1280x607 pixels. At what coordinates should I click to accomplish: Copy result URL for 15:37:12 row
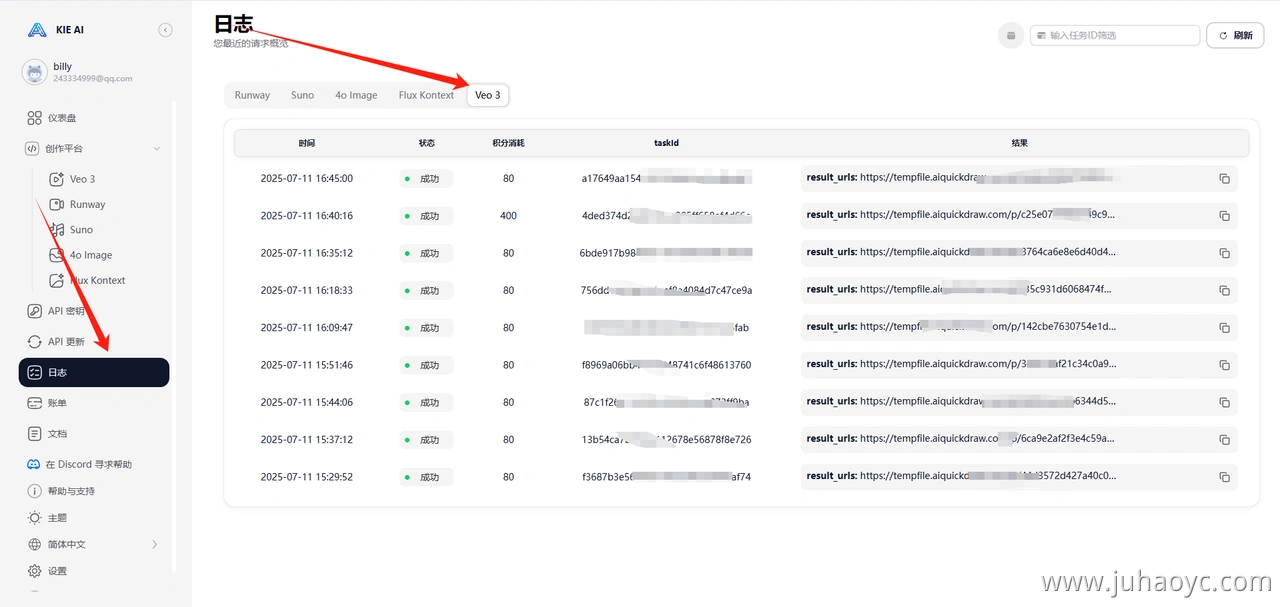(1224, 440)
